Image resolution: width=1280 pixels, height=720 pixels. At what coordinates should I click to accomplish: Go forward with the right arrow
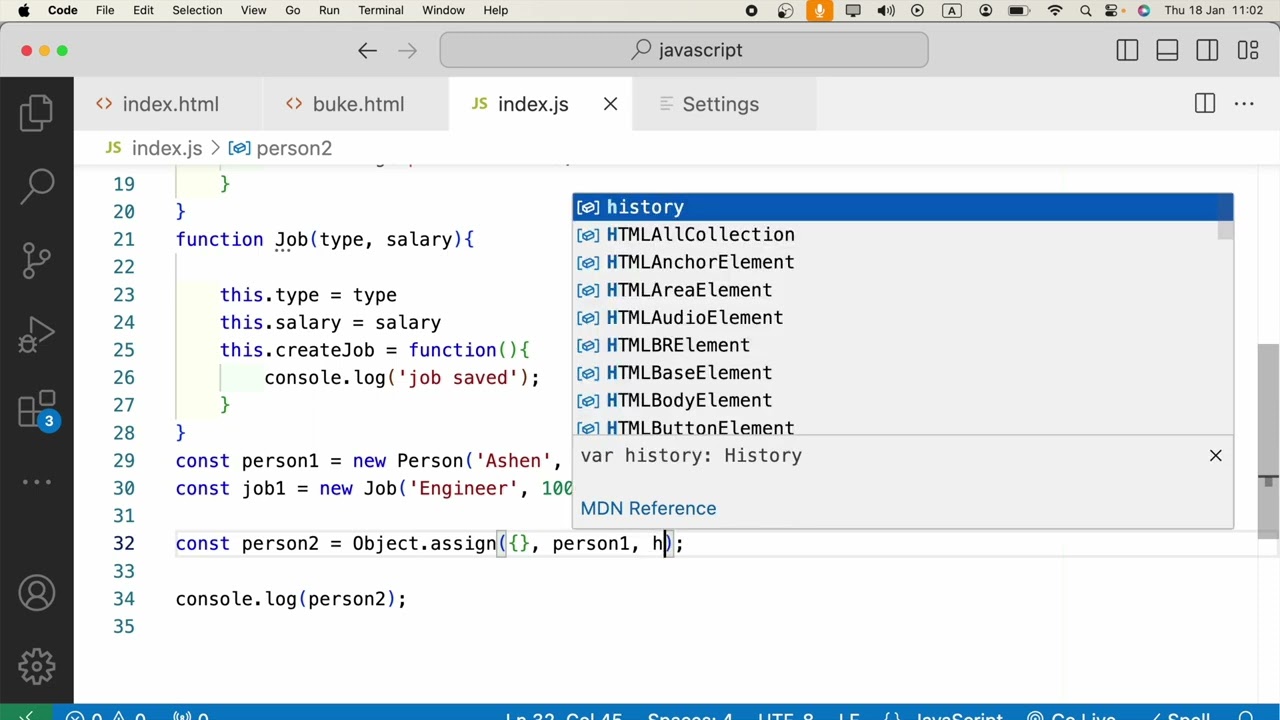coord(407,51)
